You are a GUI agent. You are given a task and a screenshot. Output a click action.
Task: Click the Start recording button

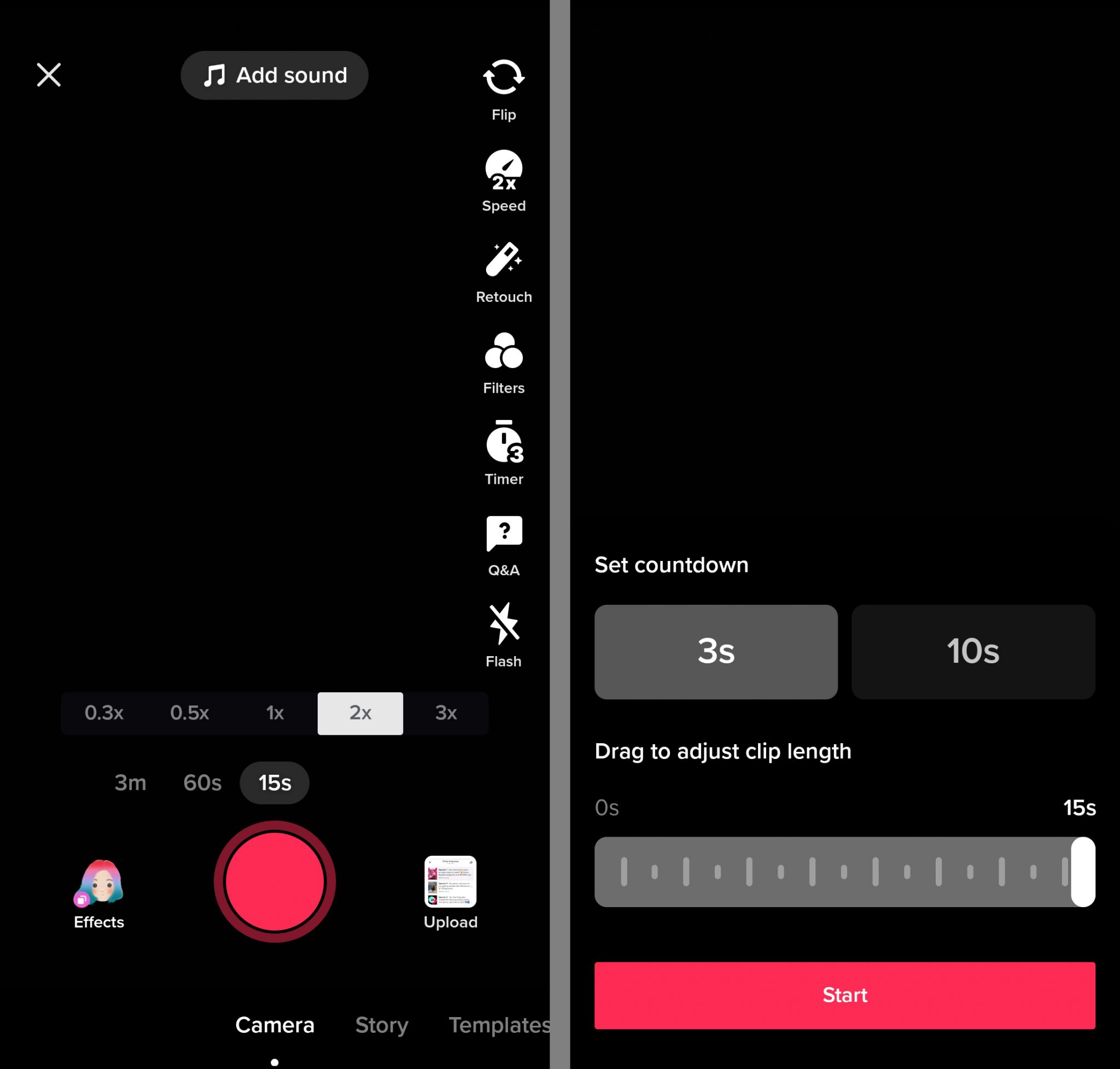click(845, 994)
